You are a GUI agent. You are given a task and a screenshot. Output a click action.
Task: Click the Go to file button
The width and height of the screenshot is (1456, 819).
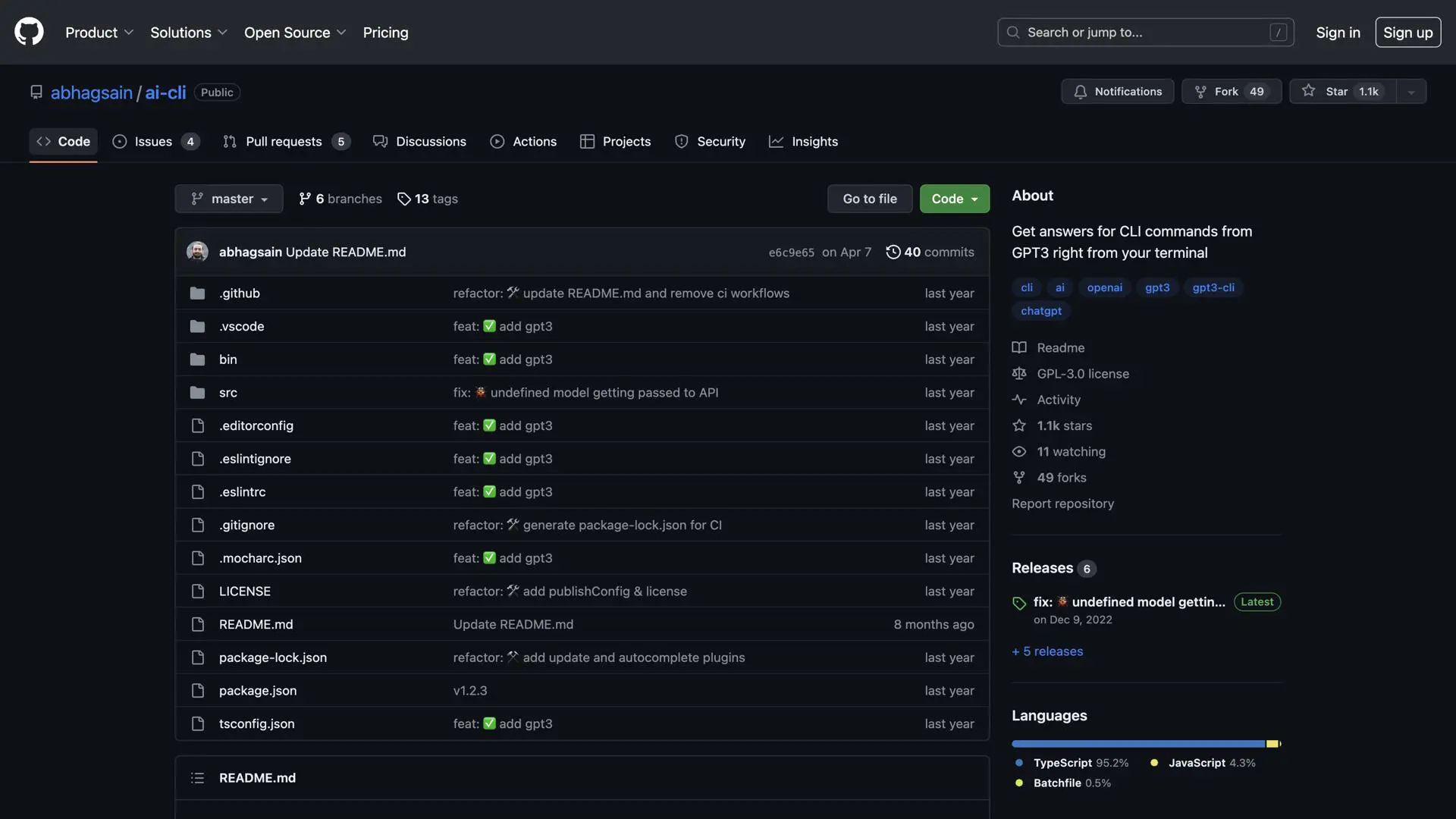[869, 199]
